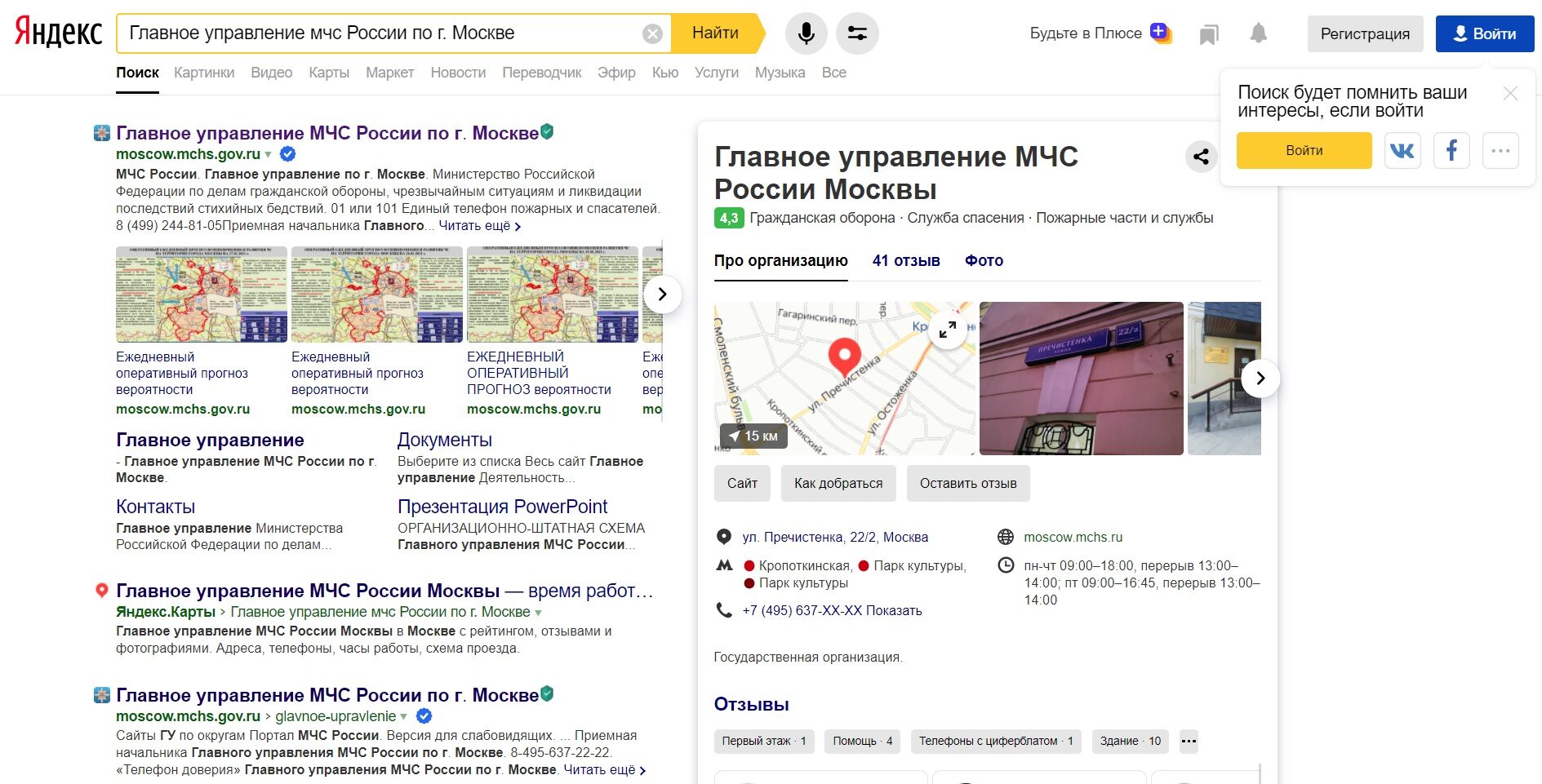Open the 15 км distance badge
The width and height of the screenshot is (1542, 784).
pos(753,436)
